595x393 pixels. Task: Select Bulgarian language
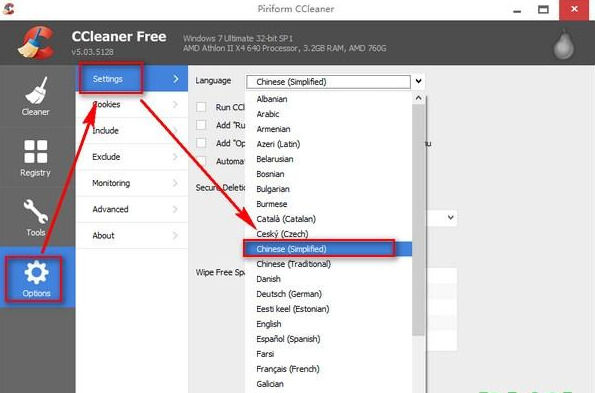pyautogui.click(x=328, y=189)
